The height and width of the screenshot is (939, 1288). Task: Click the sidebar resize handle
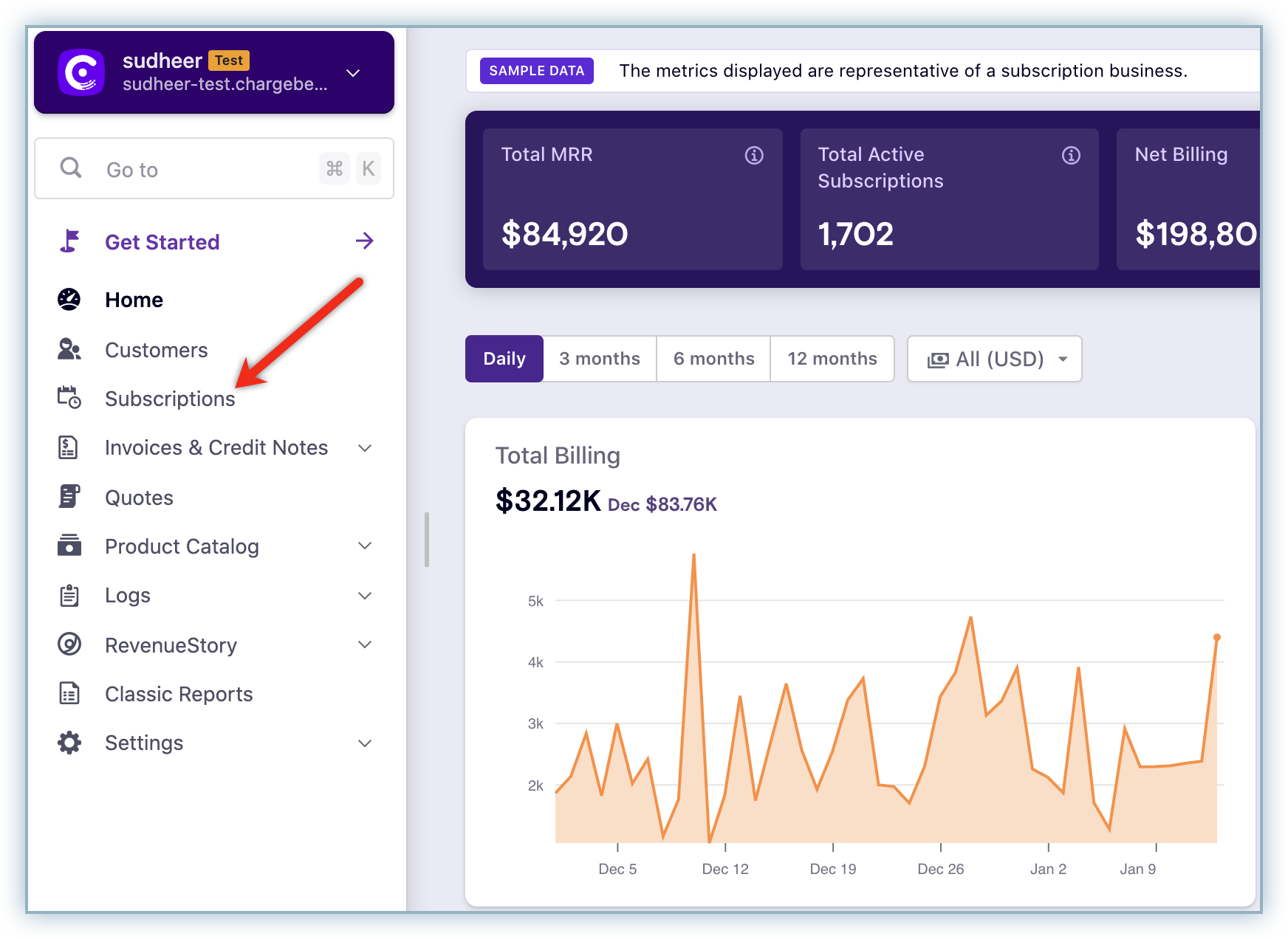(x=427, y=540)
